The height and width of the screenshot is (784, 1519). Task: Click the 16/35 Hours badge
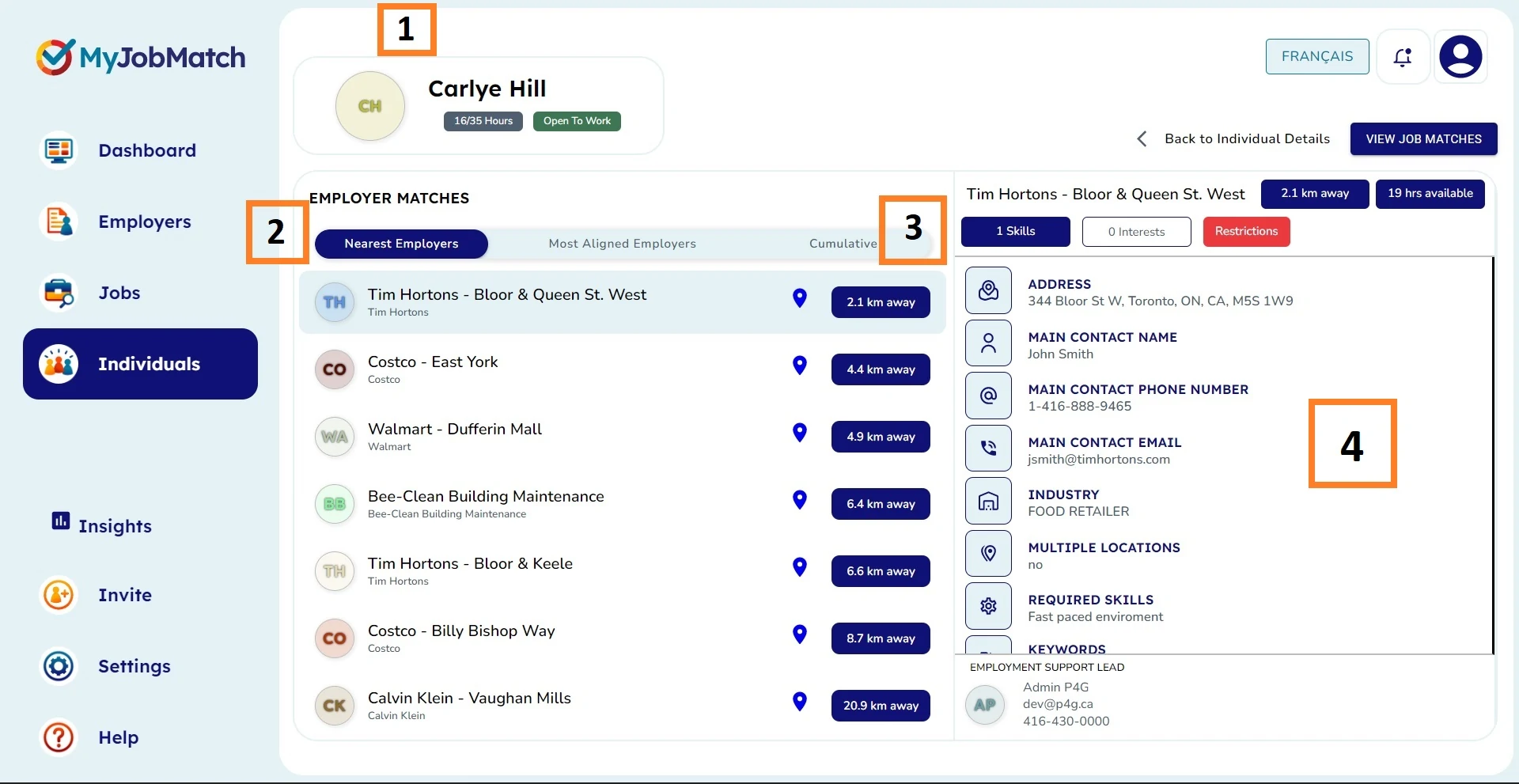tap(483, 121)
